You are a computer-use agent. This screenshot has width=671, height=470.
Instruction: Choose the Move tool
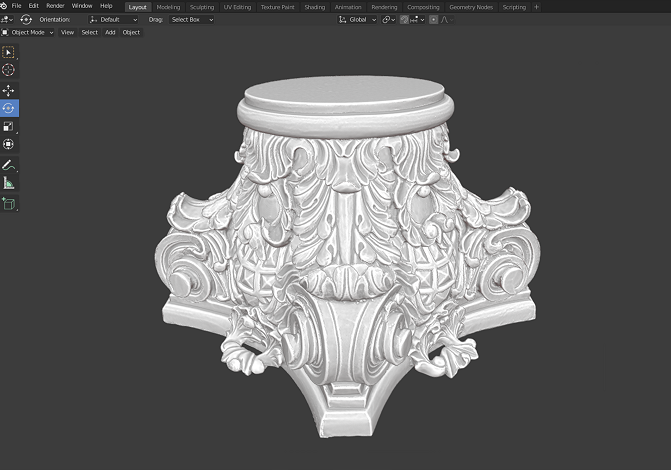point(9,90)
